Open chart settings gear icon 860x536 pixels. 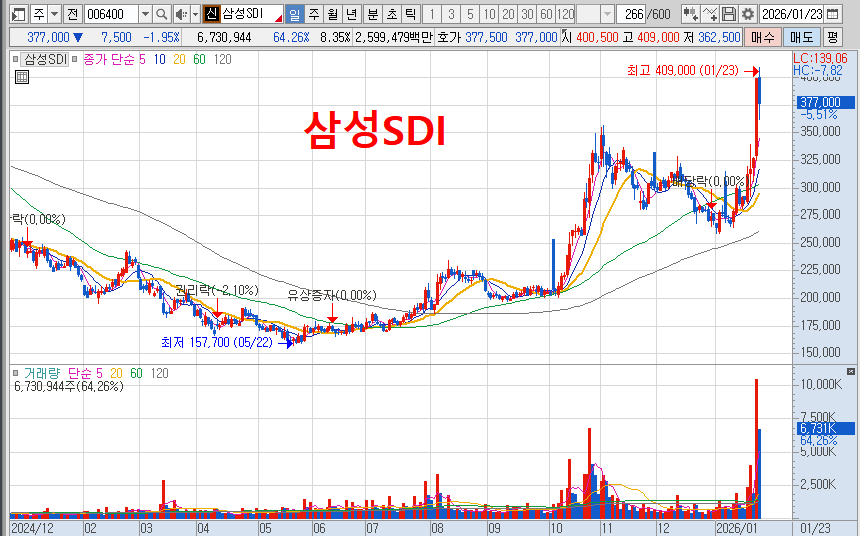point(748,14)
